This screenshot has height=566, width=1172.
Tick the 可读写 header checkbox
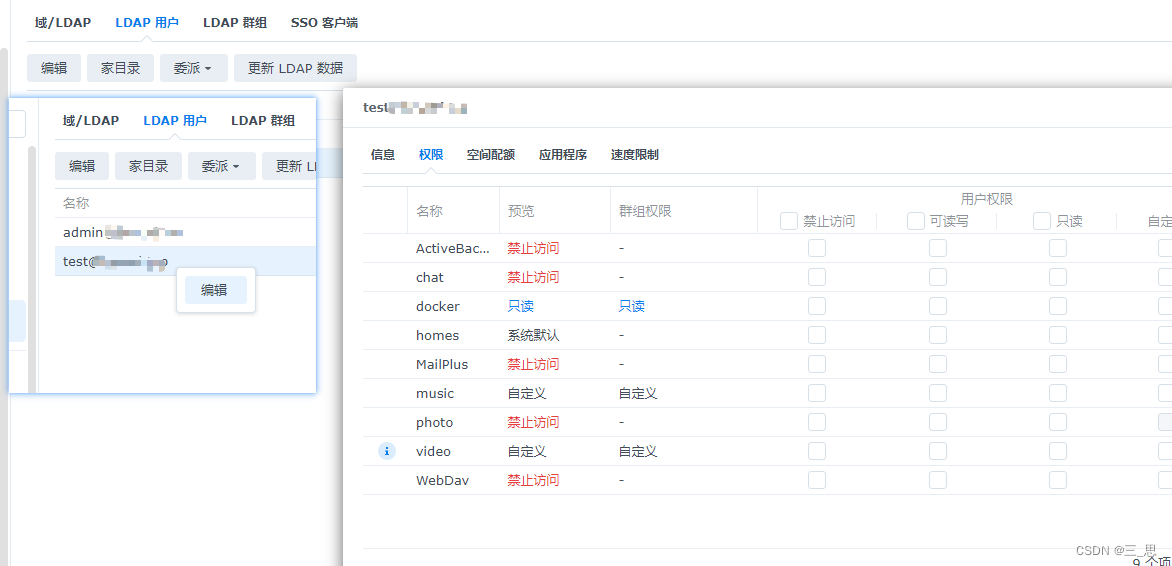coord(916,221)
